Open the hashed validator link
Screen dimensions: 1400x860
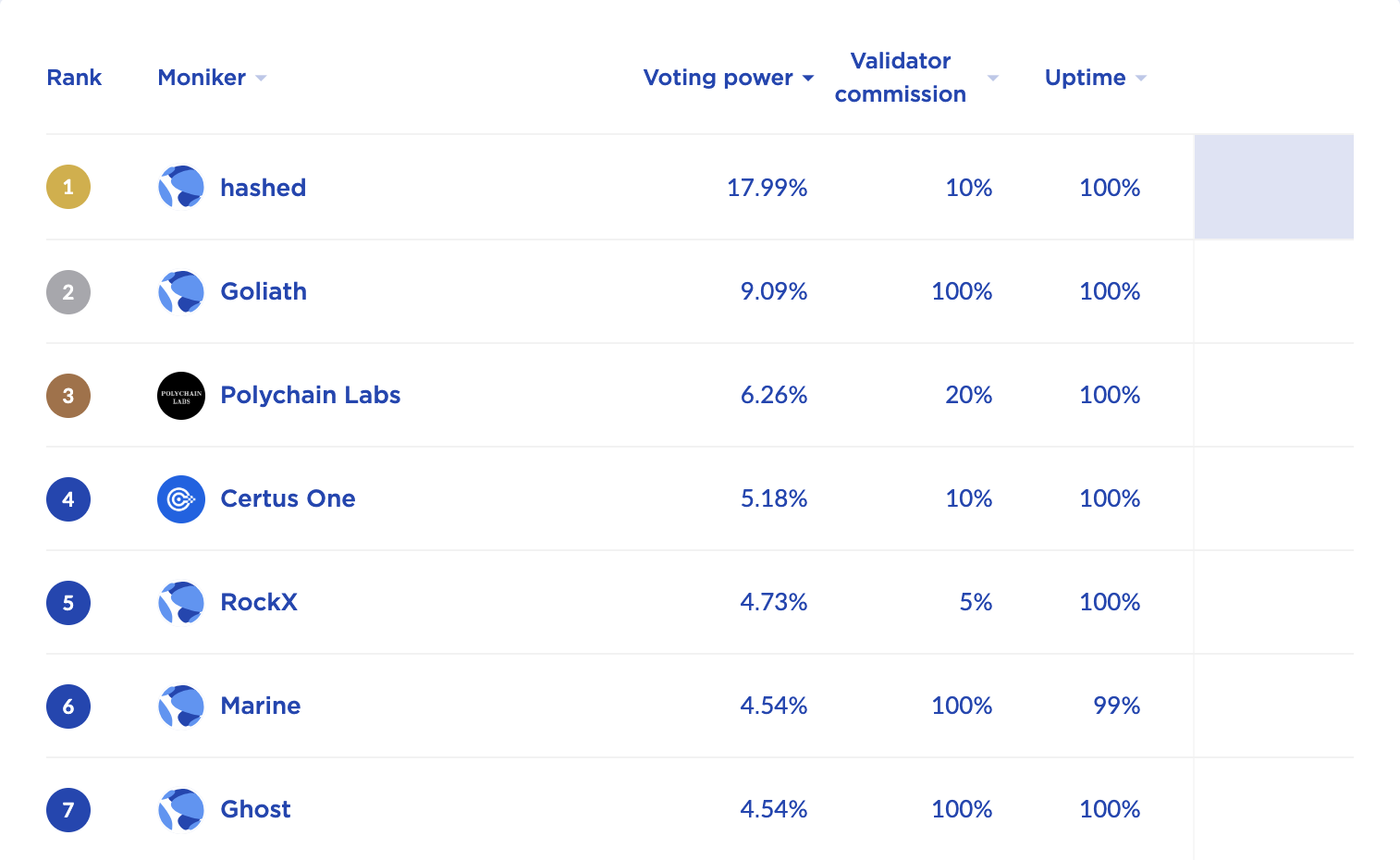pos(264,188)
